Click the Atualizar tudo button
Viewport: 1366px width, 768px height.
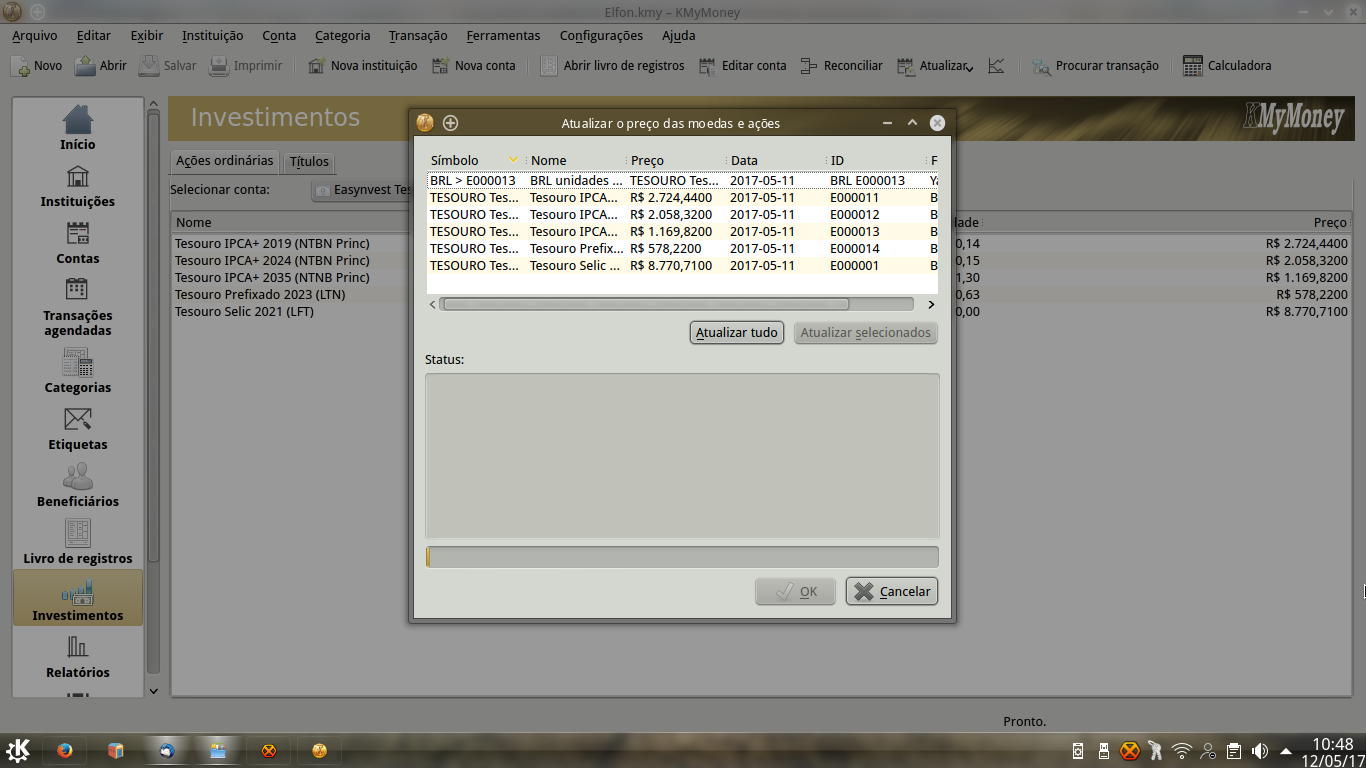737,333
